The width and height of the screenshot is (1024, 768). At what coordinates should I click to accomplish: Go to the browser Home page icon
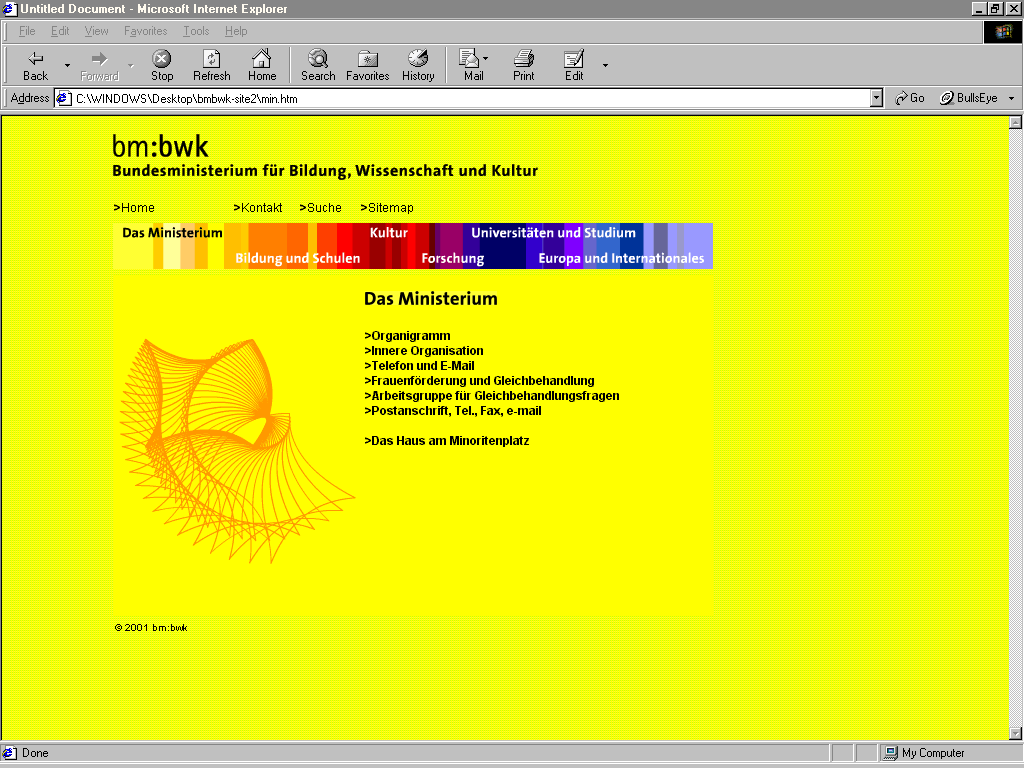click(262, 58)
